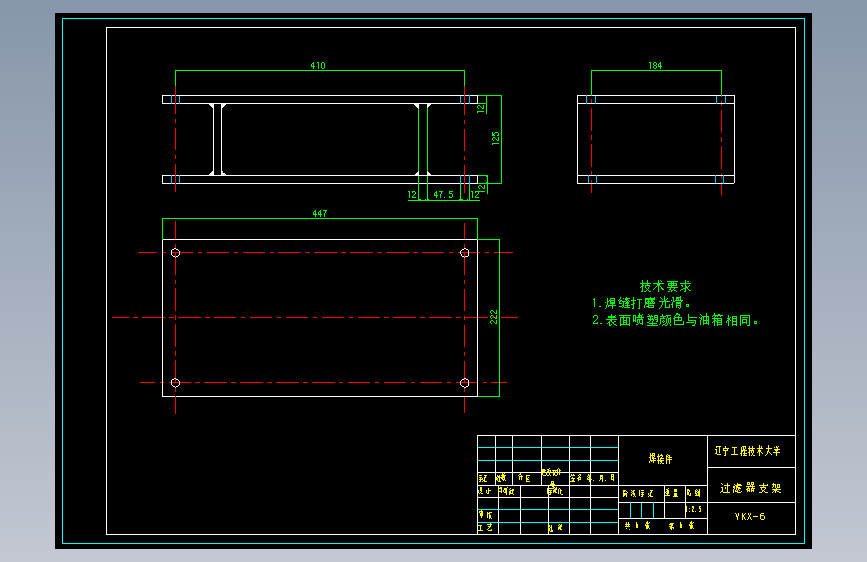Image resolution: width=867 pixels, height=562 pixels.
Task: Click the 审核 row label
Action: coord(485,515)
